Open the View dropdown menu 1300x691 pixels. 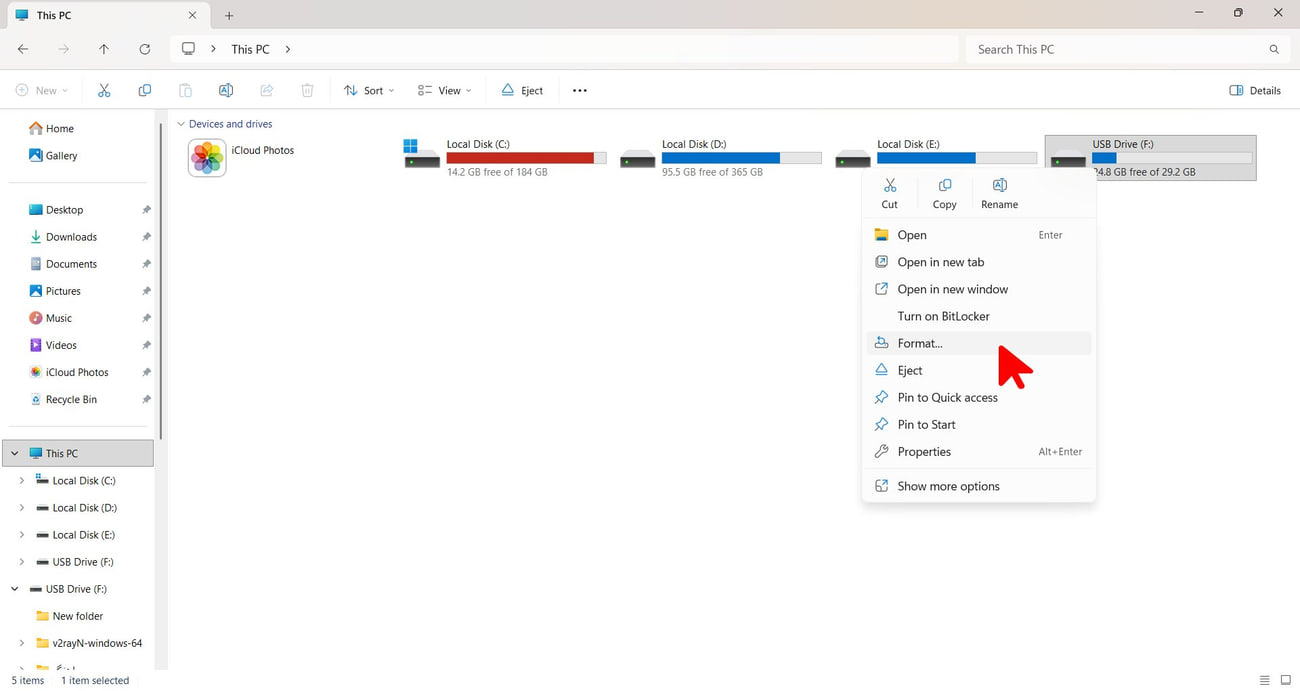[444, 90]
